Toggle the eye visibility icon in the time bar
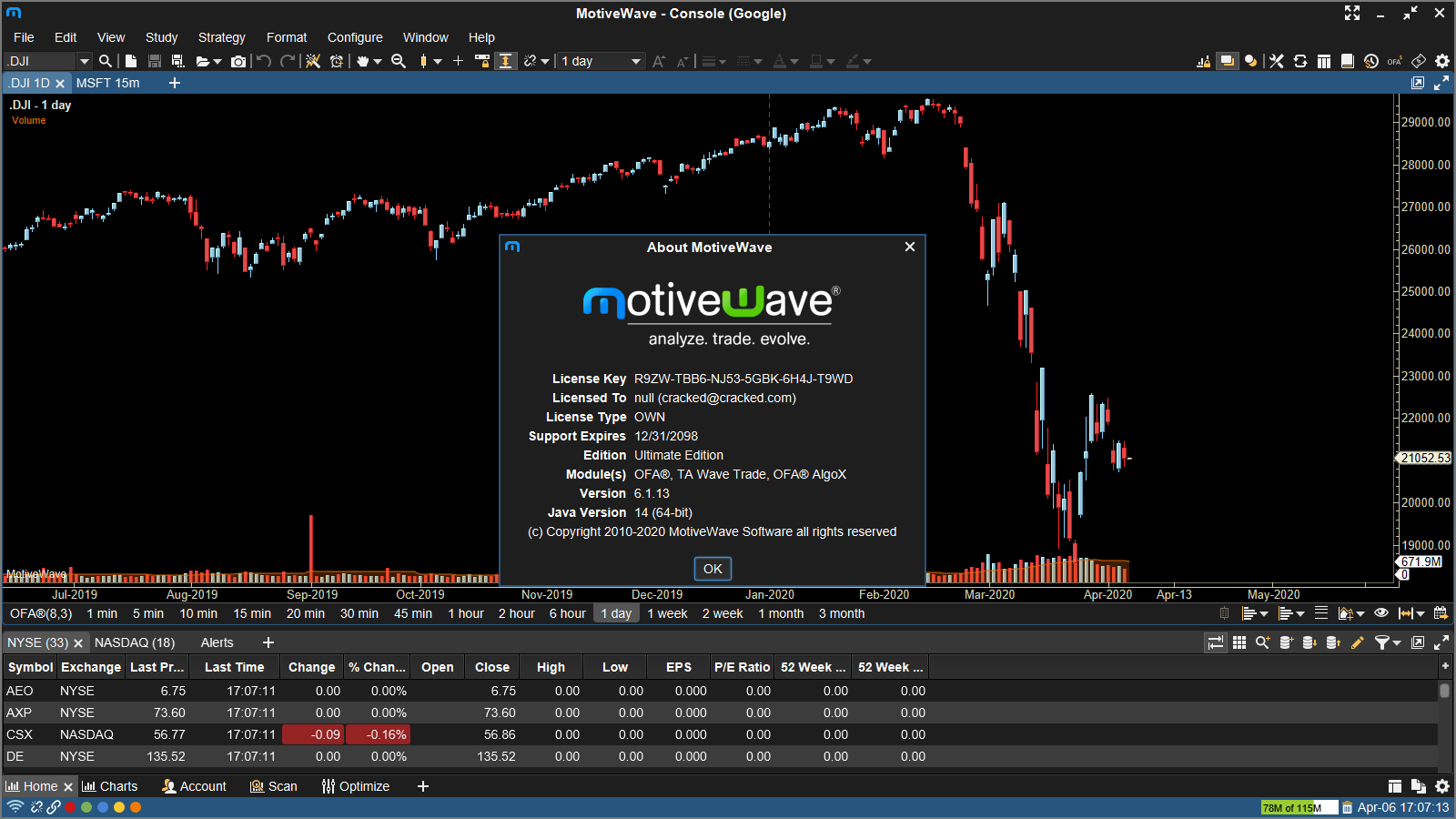This screenshot has width=1456, height=819. 1381,613
